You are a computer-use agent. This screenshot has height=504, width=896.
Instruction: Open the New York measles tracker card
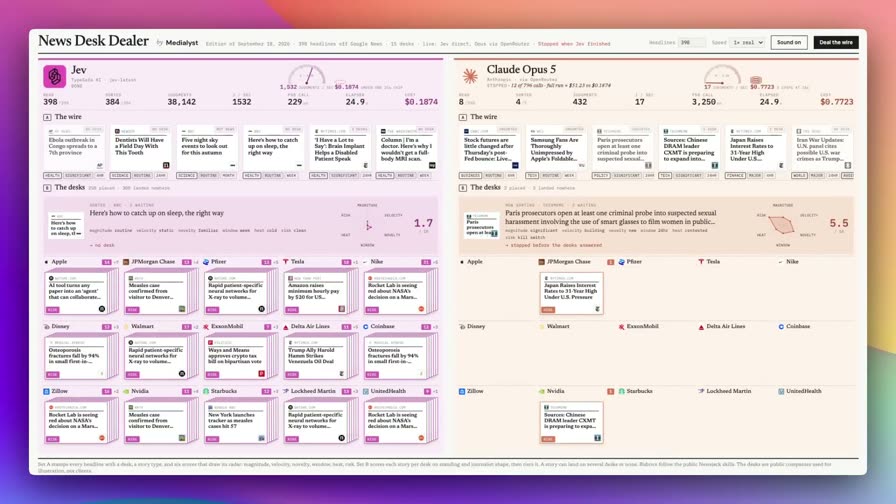click(x=235, y=423)
